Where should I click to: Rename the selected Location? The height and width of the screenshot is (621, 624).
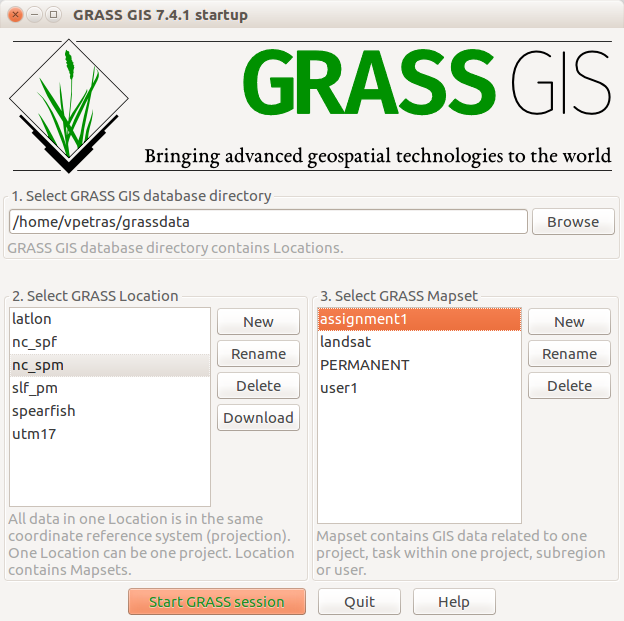tap(258, 353)
